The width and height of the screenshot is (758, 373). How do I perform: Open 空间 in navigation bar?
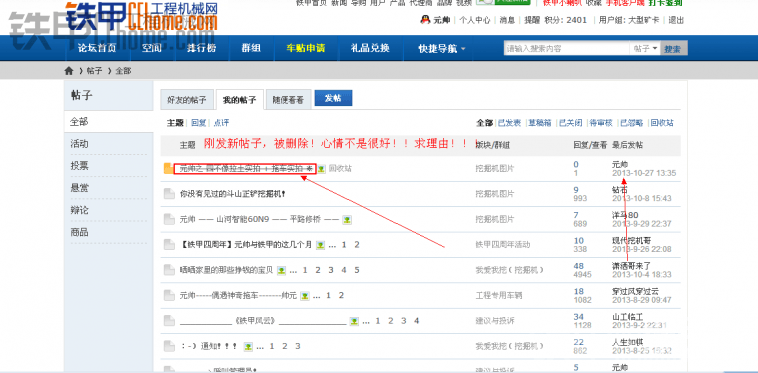coord(152,48)
